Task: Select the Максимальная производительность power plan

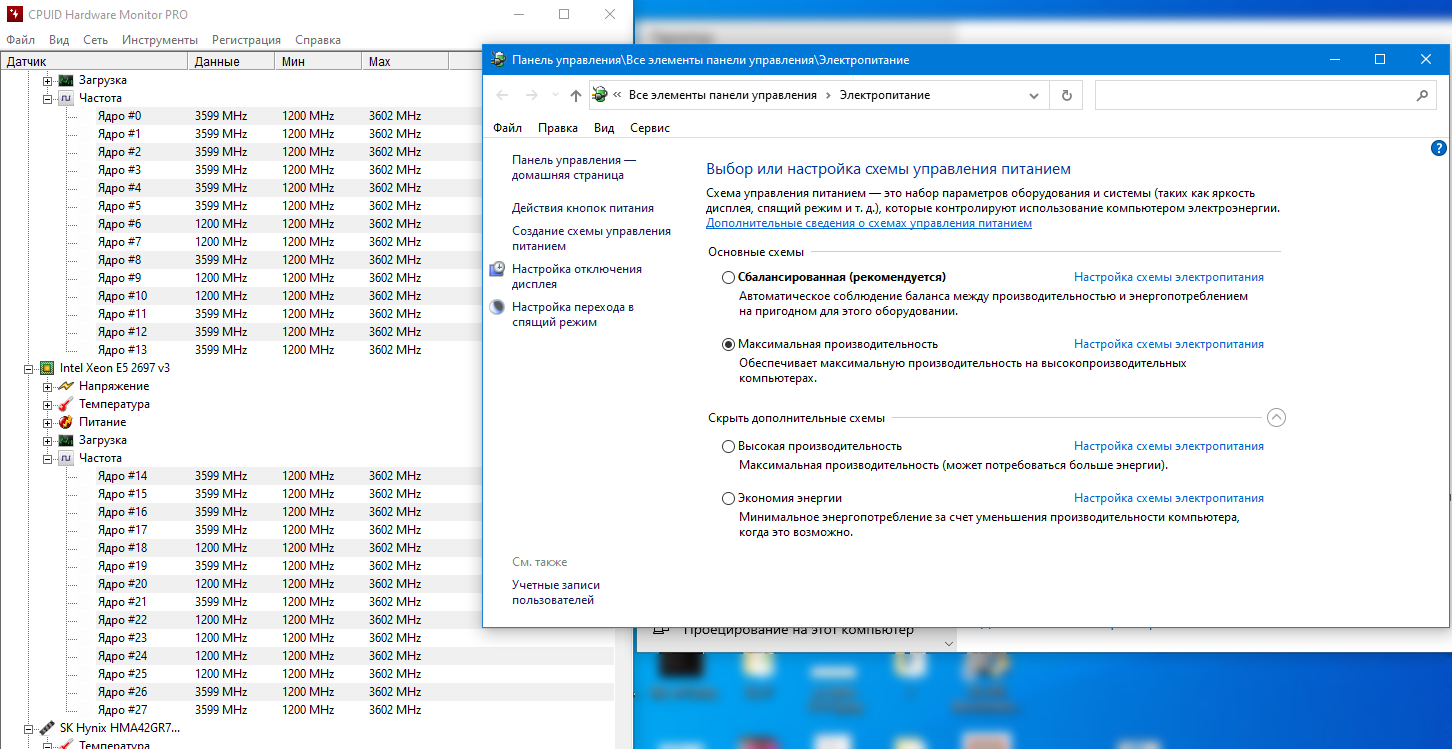Action: (728, 344)
